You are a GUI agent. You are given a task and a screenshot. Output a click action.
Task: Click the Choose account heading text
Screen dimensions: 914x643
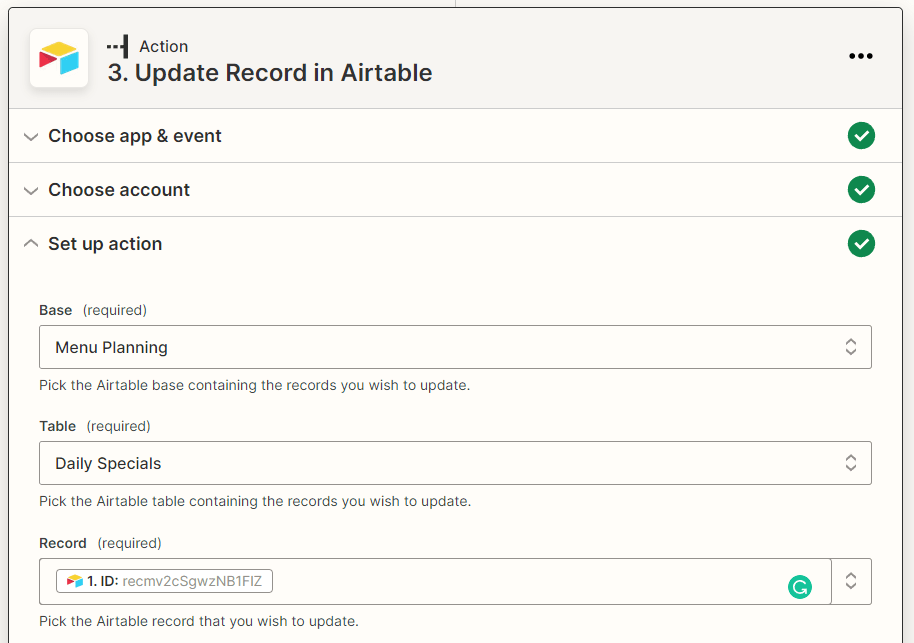119,190
